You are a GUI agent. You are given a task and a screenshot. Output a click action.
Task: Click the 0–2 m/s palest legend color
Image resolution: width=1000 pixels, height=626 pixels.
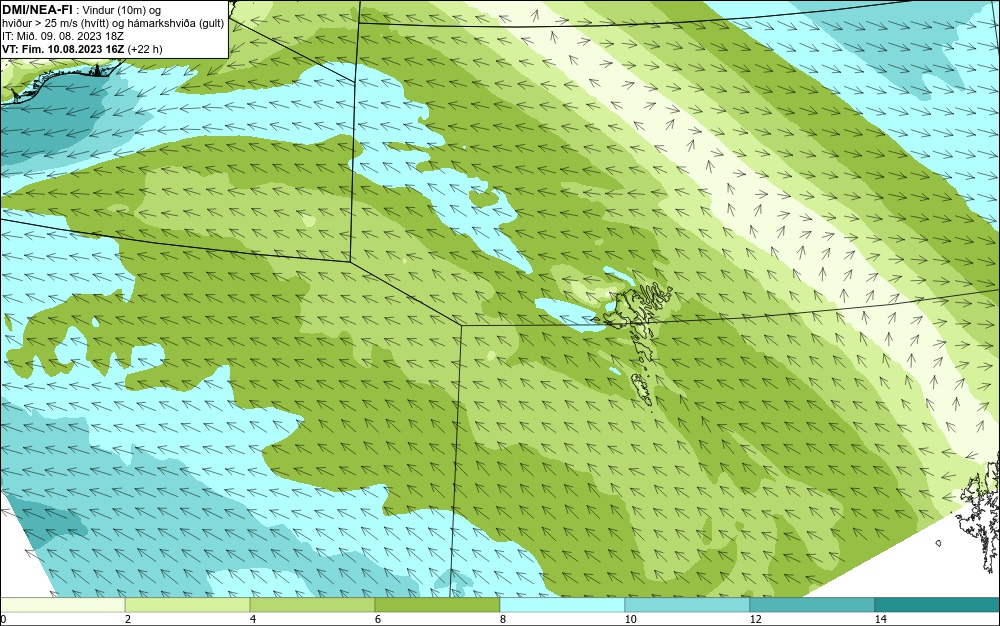(x=62, y=605)
